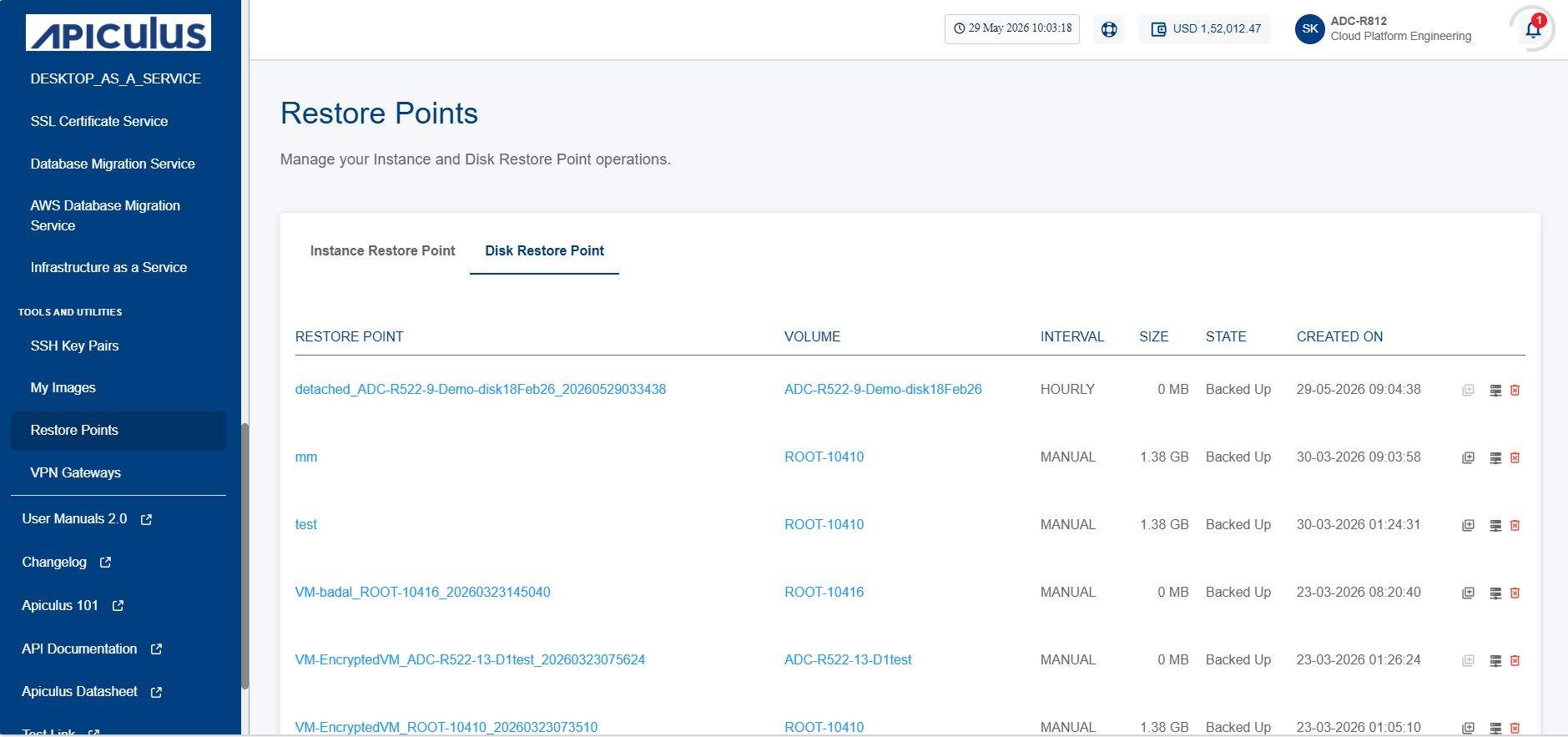Image resolution: width=1568 pixels, height=737 pixels.
Task: Delete the VM-EncryptedVM_ADC-R522-13-D1test restore point
Action: (x=1515, y=660)
